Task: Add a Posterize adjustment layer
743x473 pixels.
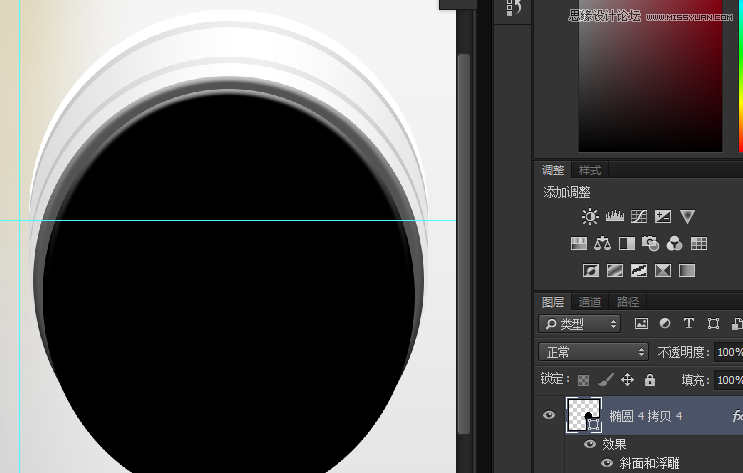Action: click(x=615, y=271)
